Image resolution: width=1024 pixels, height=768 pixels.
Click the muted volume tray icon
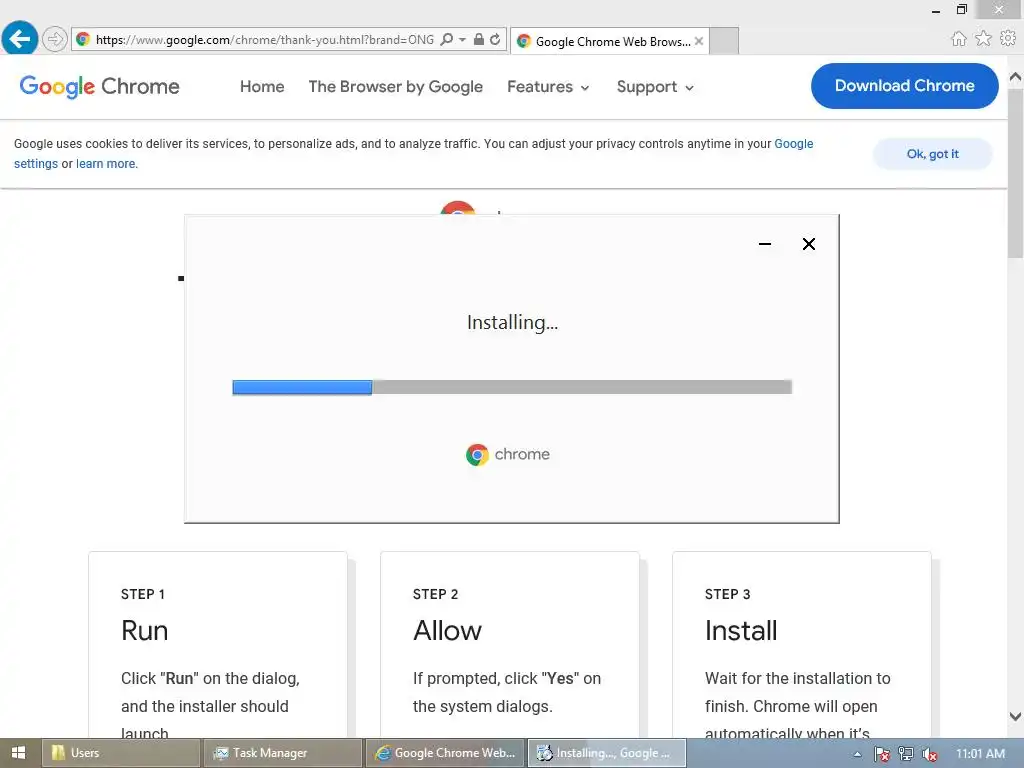click(929, 754)
